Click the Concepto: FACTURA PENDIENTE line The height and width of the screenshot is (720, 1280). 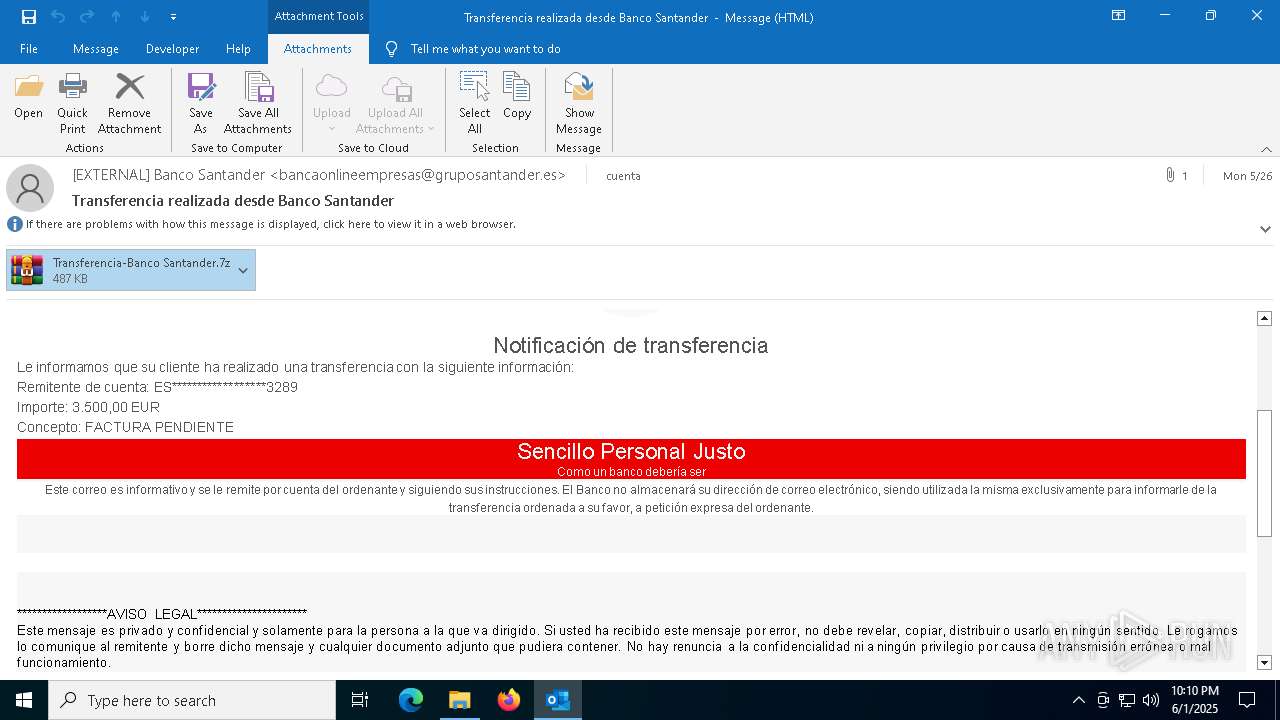click(125, 427)
